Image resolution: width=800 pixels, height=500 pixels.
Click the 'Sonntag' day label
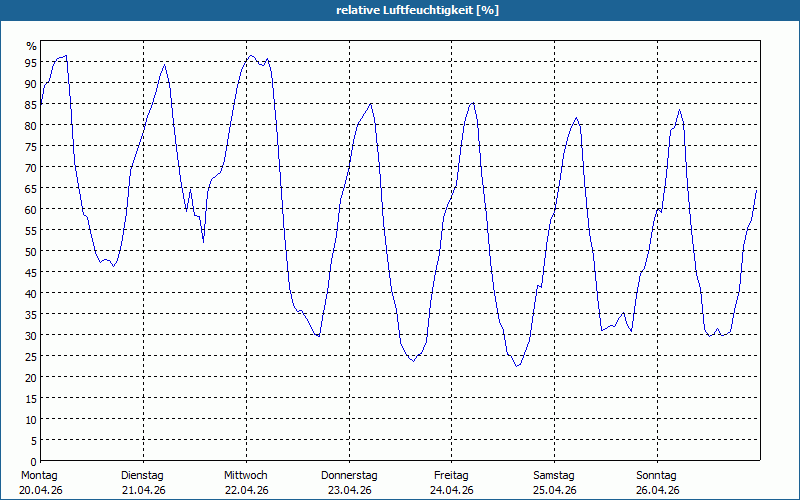click(x=656, y=475)
